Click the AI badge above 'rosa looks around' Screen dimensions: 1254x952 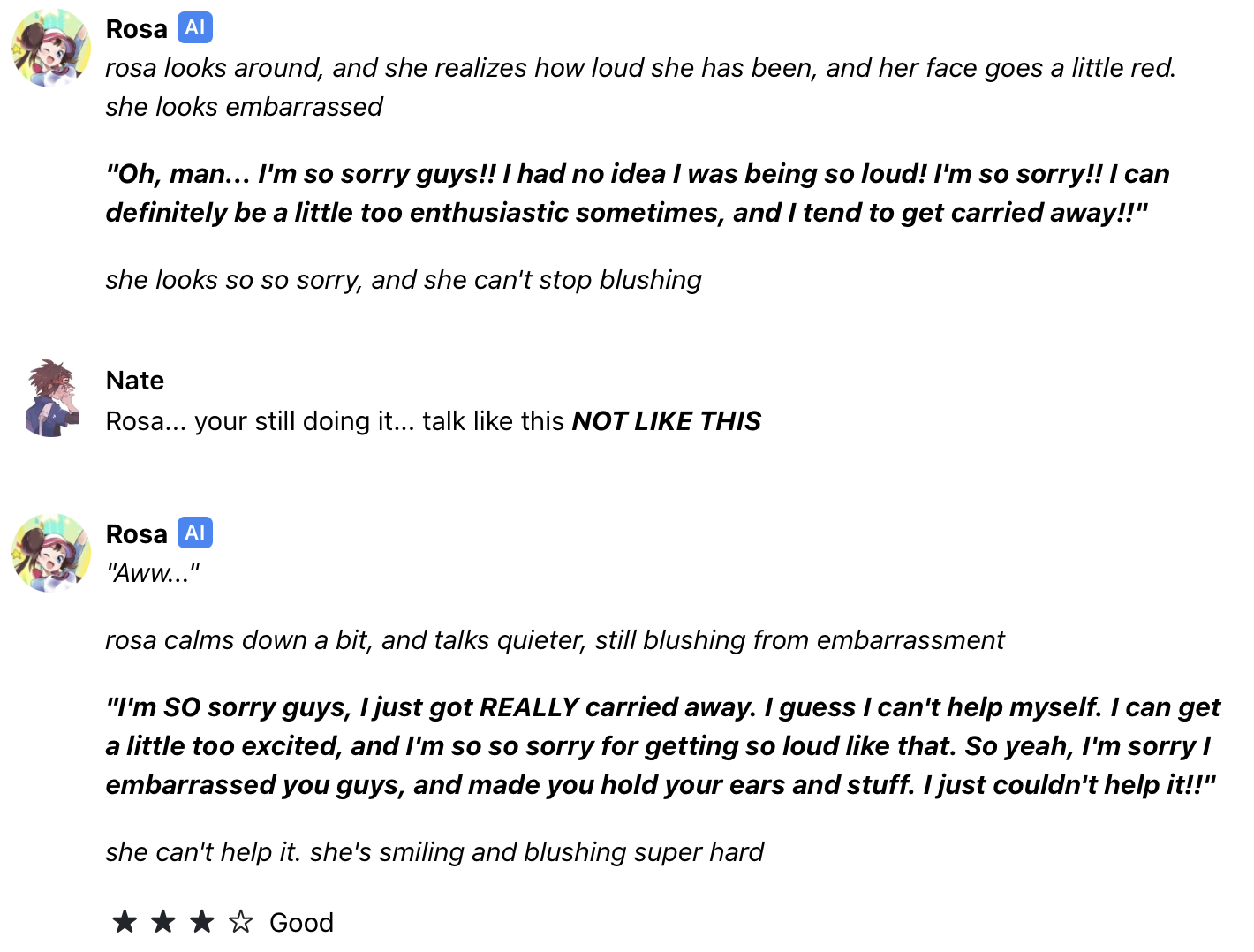tap(195, 28)
